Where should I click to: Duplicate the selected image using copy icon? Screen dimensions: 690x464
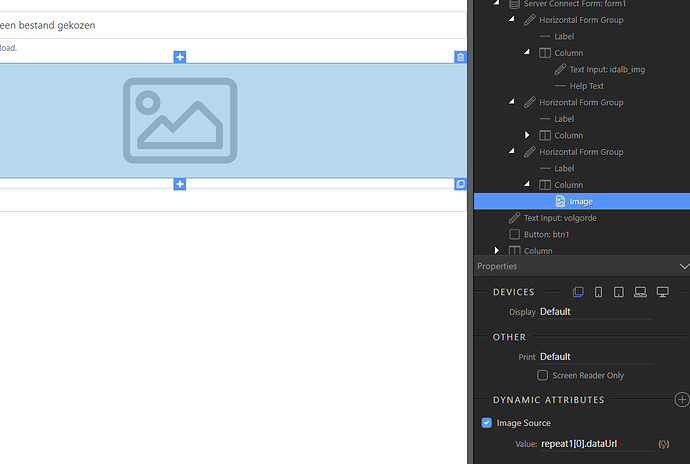[460, 184]
